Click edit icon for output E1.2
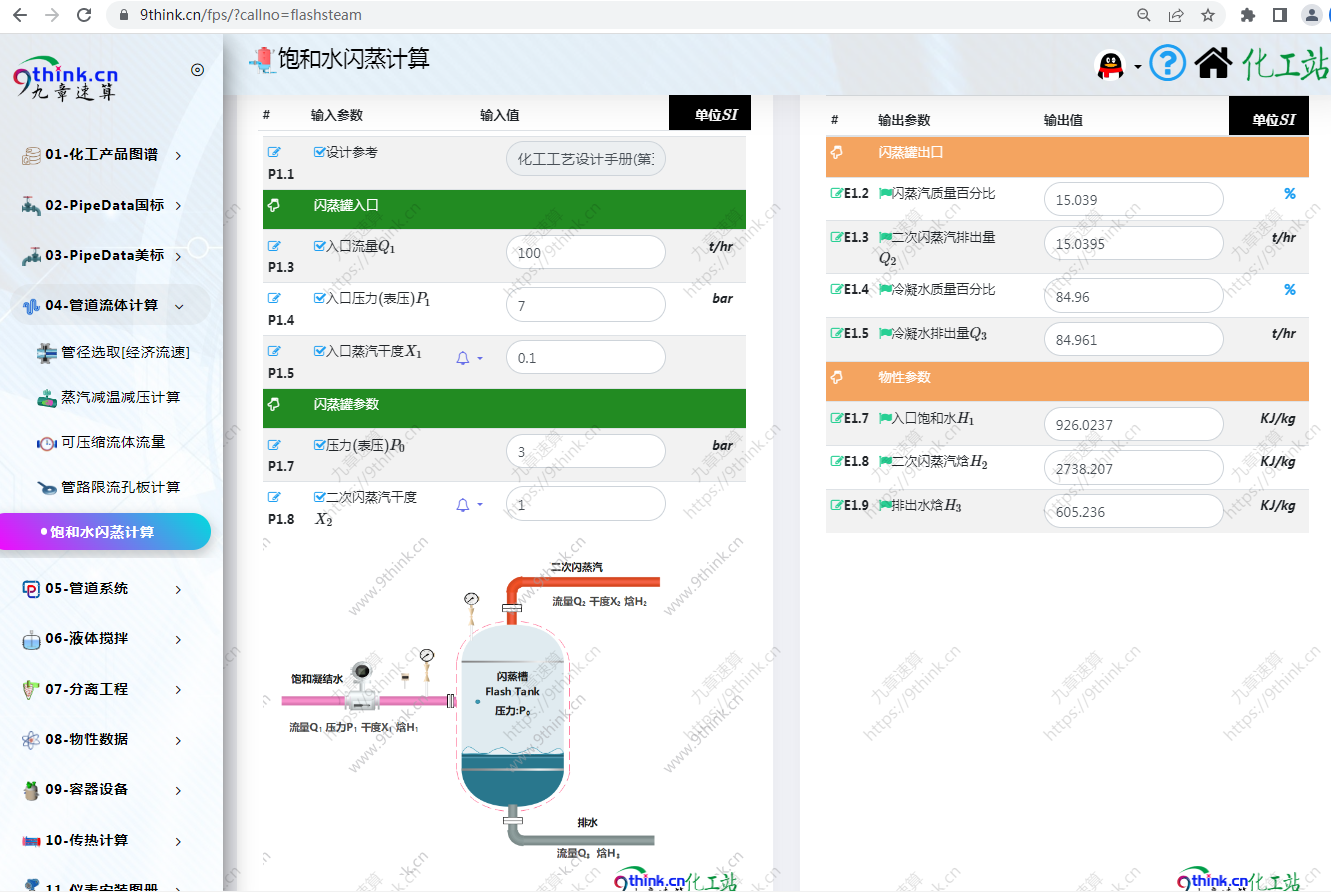 tap(836, 194)
